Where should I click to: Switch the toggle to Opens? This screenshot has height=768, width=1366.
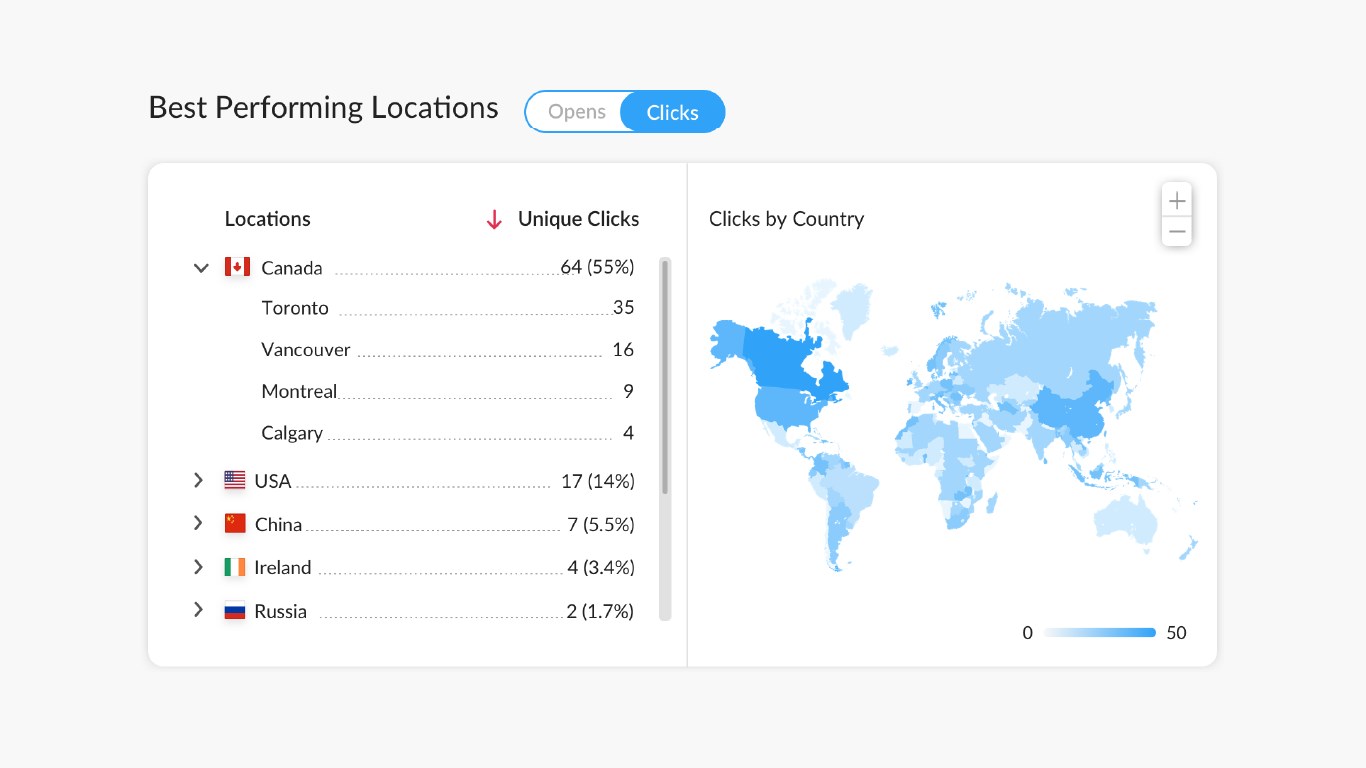pyautogui.click(x=576, y=112)
